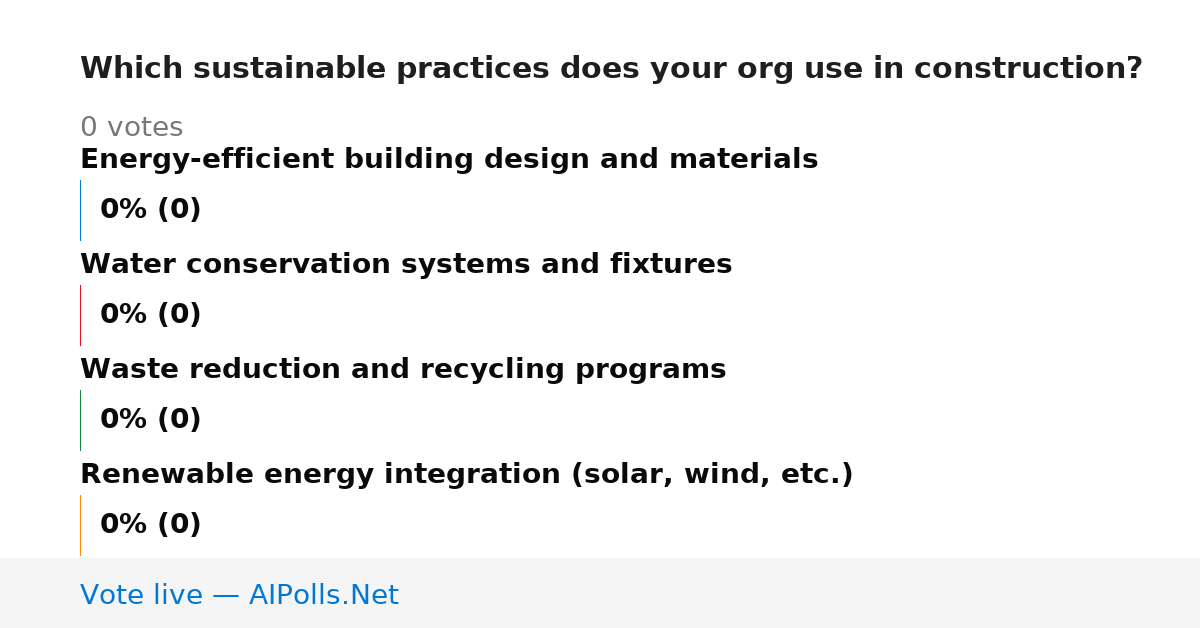
Task: Select Waste reduction and recycling programs option
Action: click(x=403, y=370)
